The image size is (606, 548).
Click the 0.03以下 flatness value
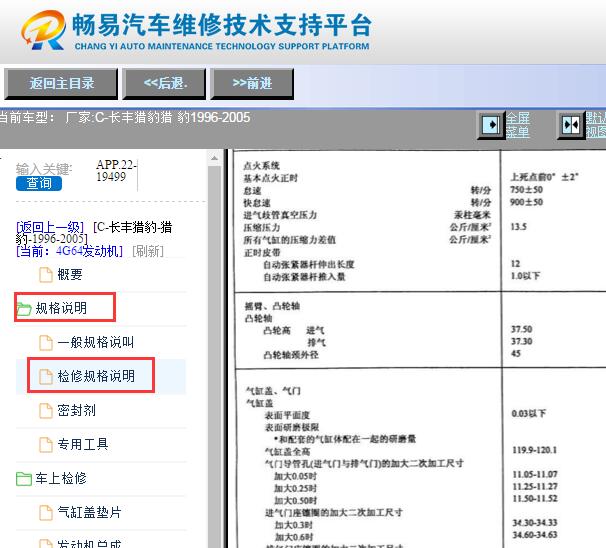(528, 414)
